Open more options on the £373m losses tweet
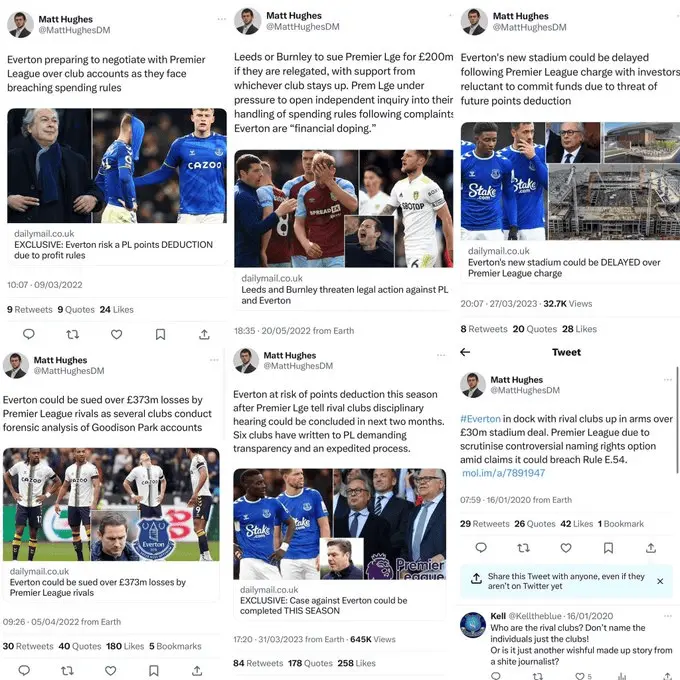Screen dimensions: 680x680 (x=214, y=360)
